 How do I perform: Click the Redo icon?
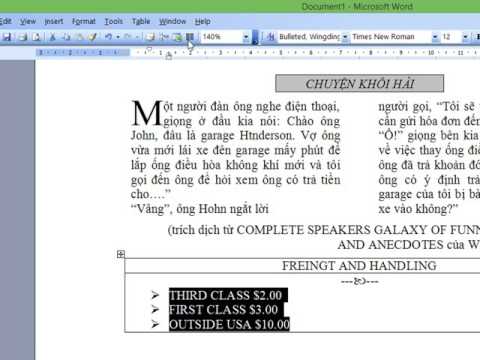tap(128, 37)
